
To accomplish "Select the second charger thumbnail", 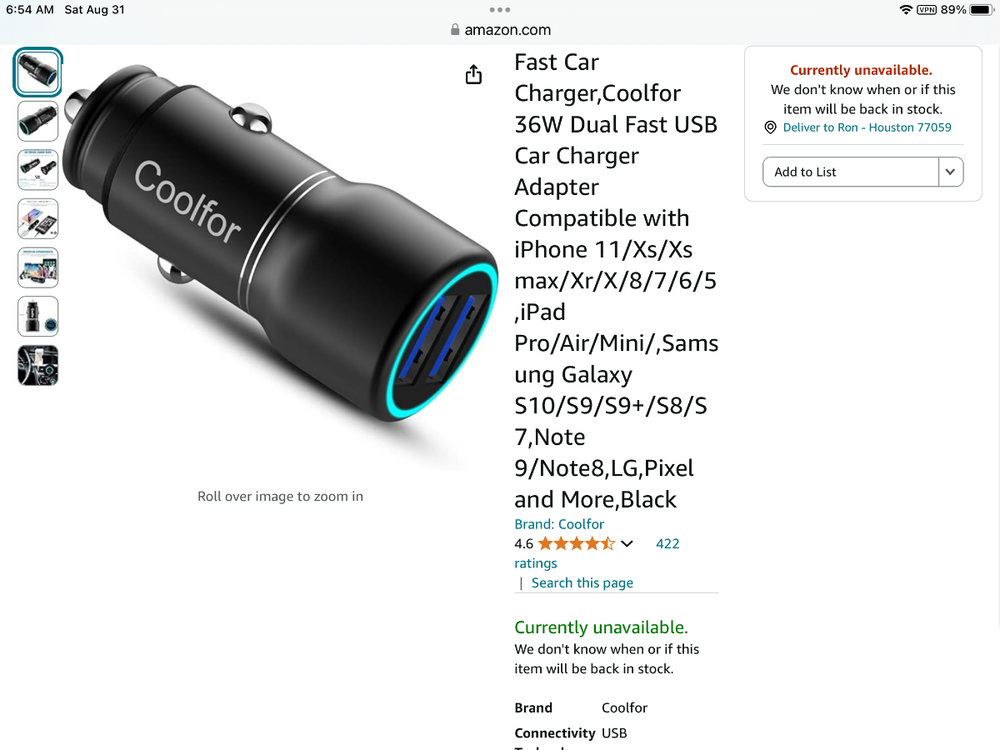I will tap(38, 121).
